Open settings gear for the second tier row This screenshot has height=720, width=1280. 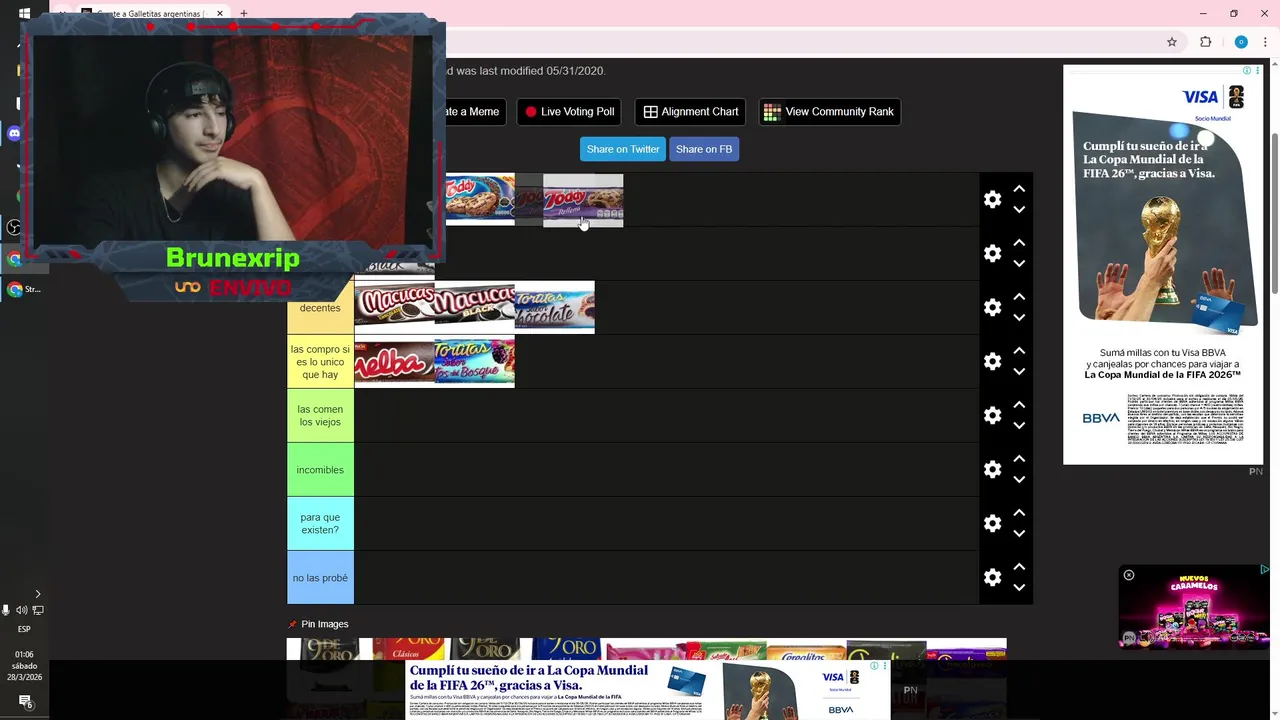(992, 253)
